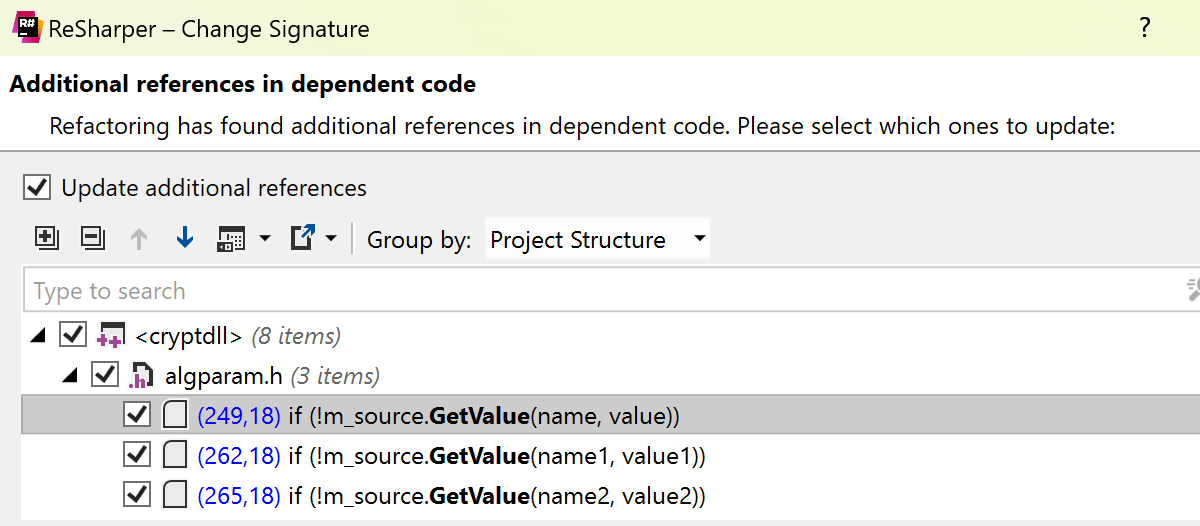The width and height of the screenshot is (1200, 526).
Task: Click the grouping options icon in toolbar
Action: (x=232, y=239)
